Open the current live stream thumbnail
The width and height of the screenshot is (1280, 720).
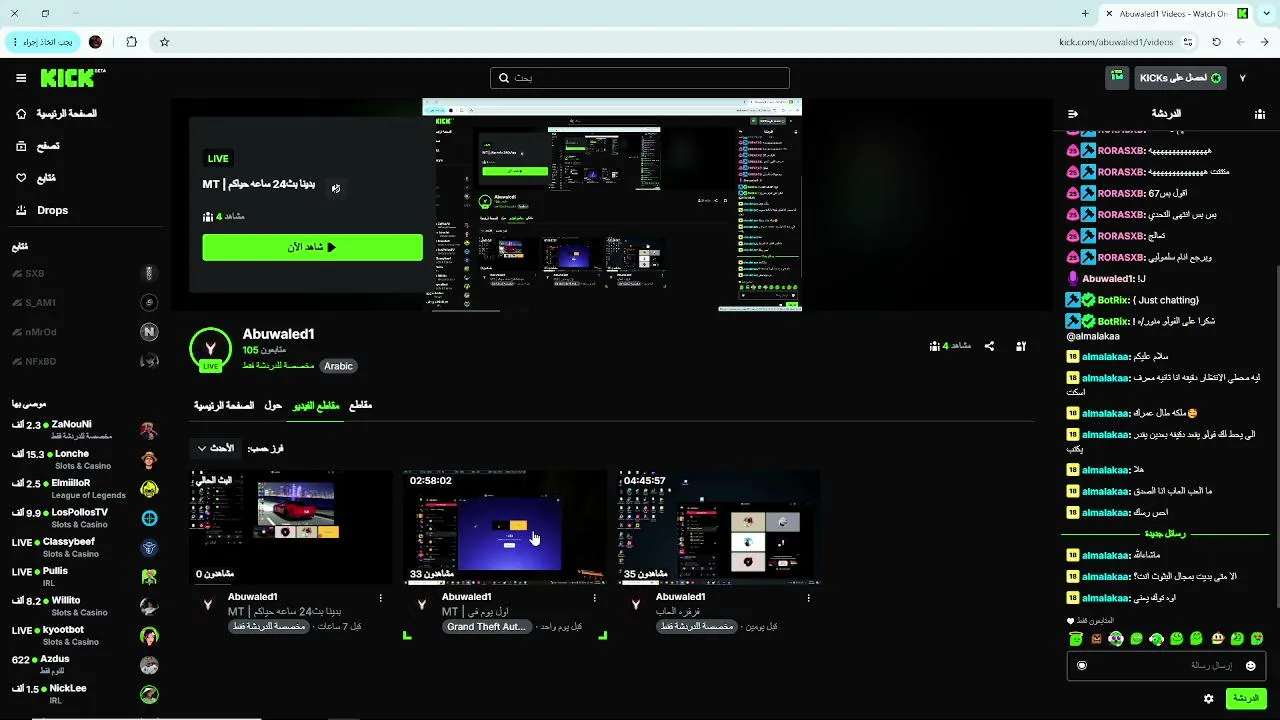pyautogui.click(x=291, y=527)
